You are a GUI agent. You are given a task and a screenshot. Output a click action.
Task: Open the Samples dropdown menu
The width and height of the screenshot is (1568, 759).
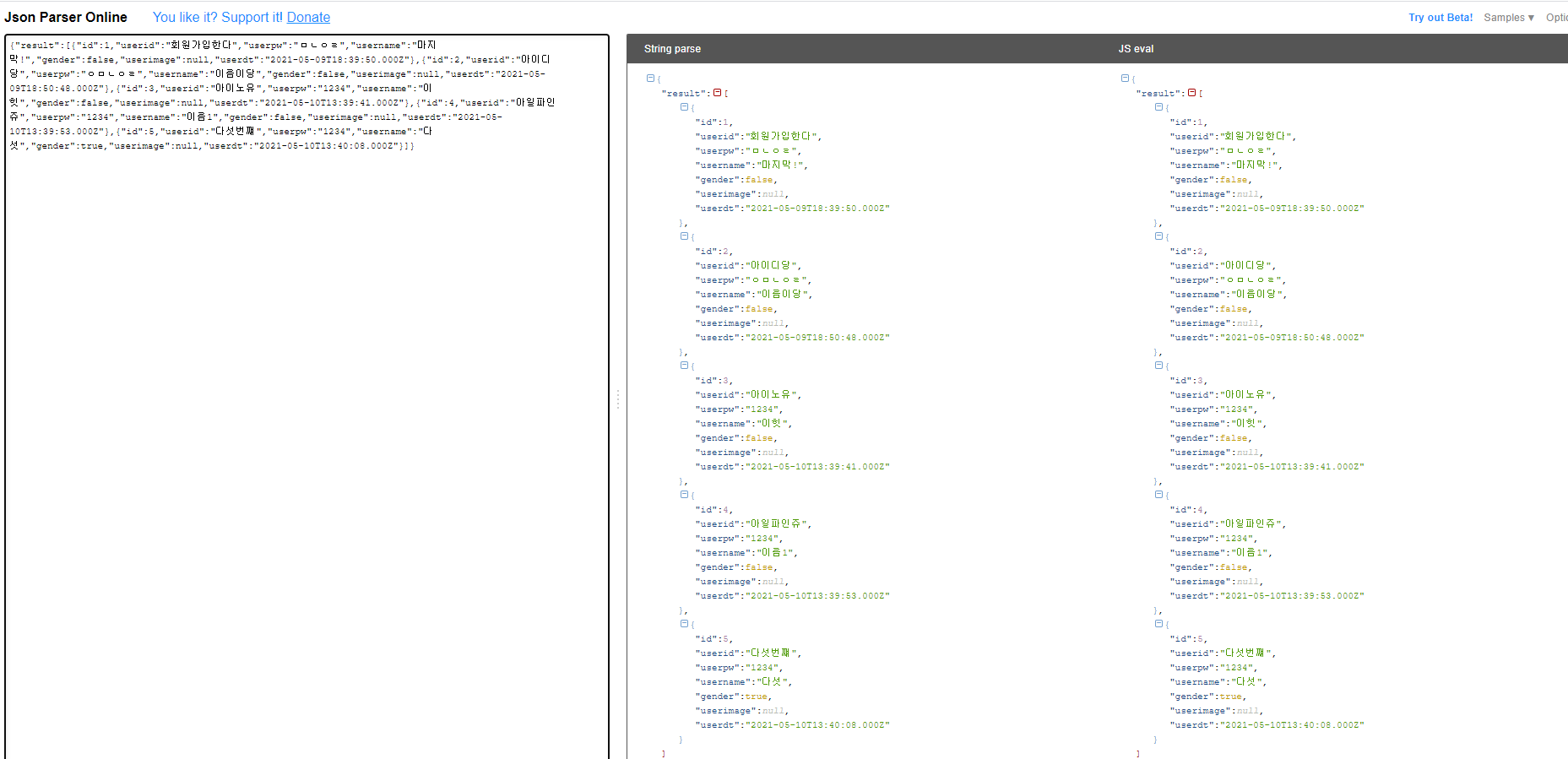1509,18
